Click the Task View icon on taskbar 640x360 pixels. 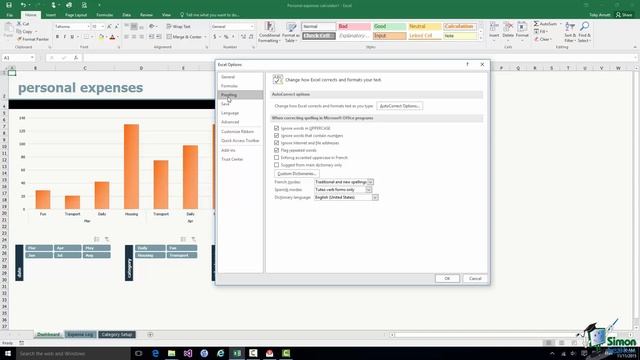pyautogui.click(x=139, y=353)
